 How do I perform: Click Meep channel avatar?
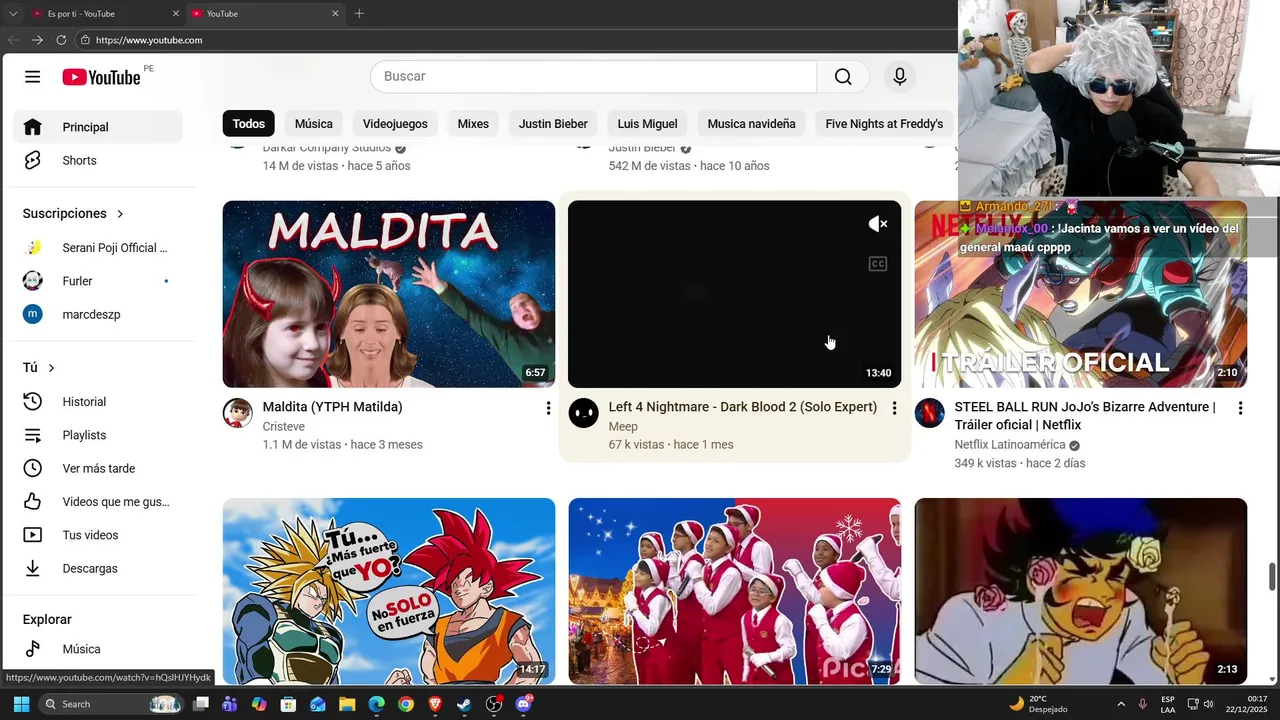(584, 412)
